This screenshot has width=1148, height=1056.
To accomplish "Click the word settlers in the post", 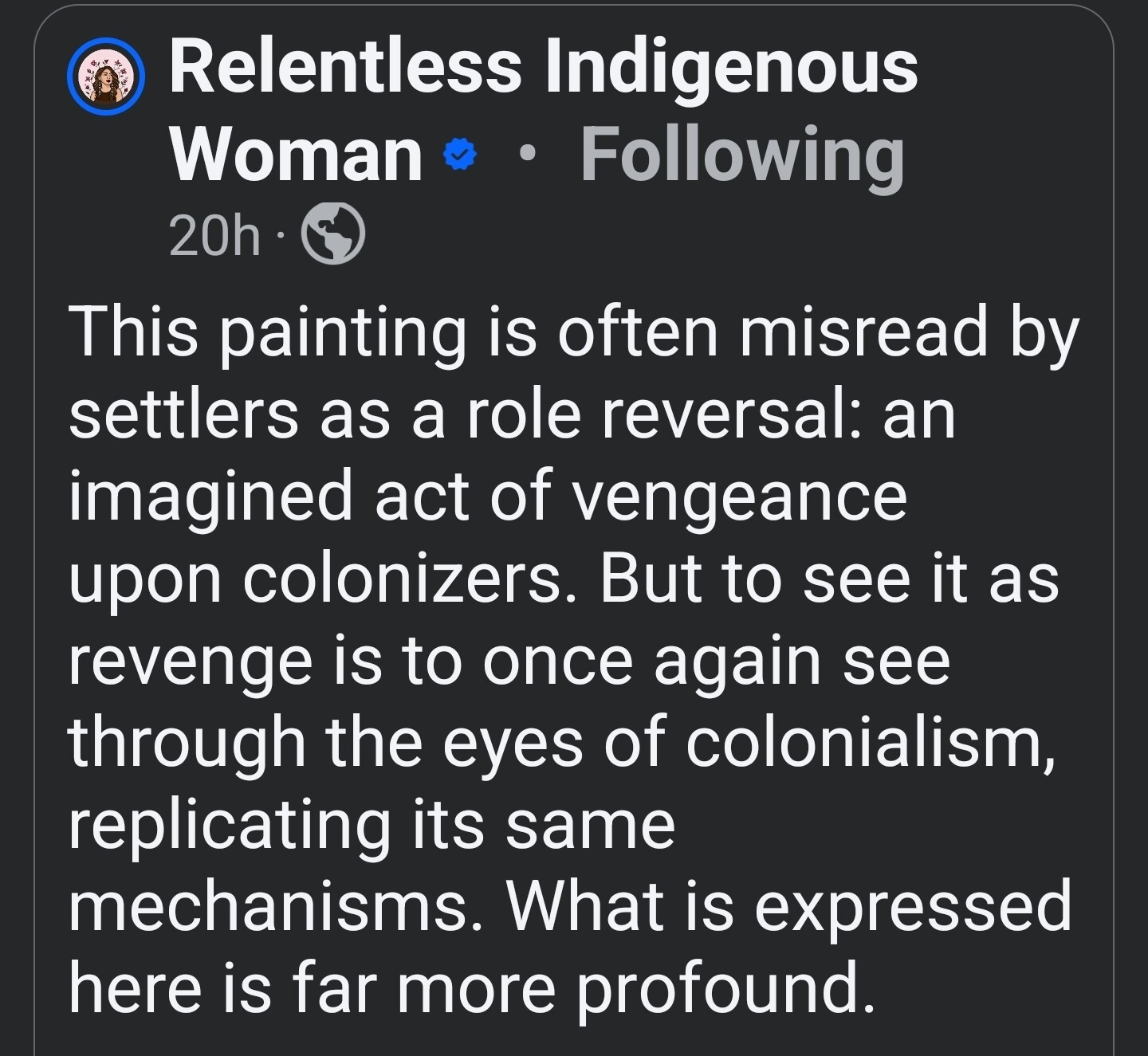I will [x=183, y=415].
